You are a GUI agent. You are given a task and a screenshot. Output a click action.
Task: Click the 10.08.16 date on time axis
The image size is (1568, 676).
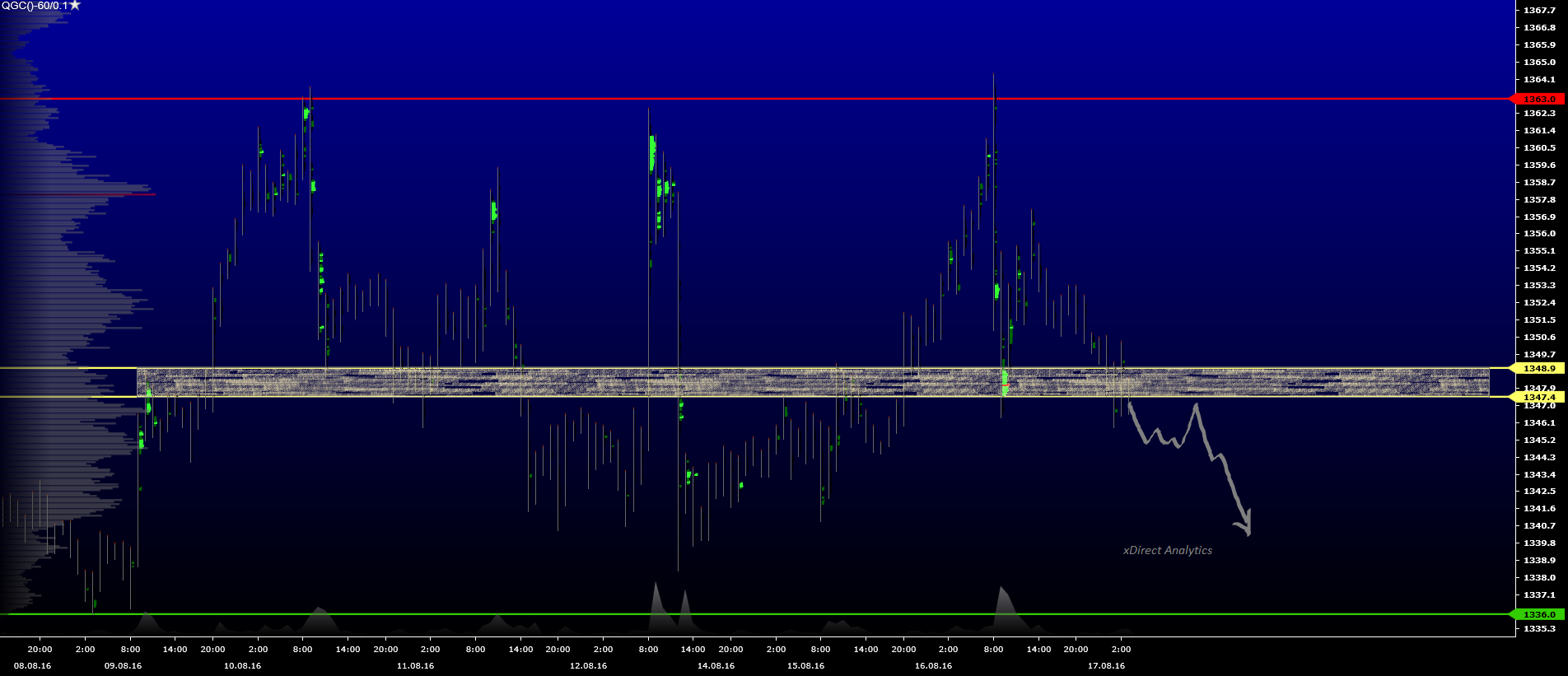[242, 665]
